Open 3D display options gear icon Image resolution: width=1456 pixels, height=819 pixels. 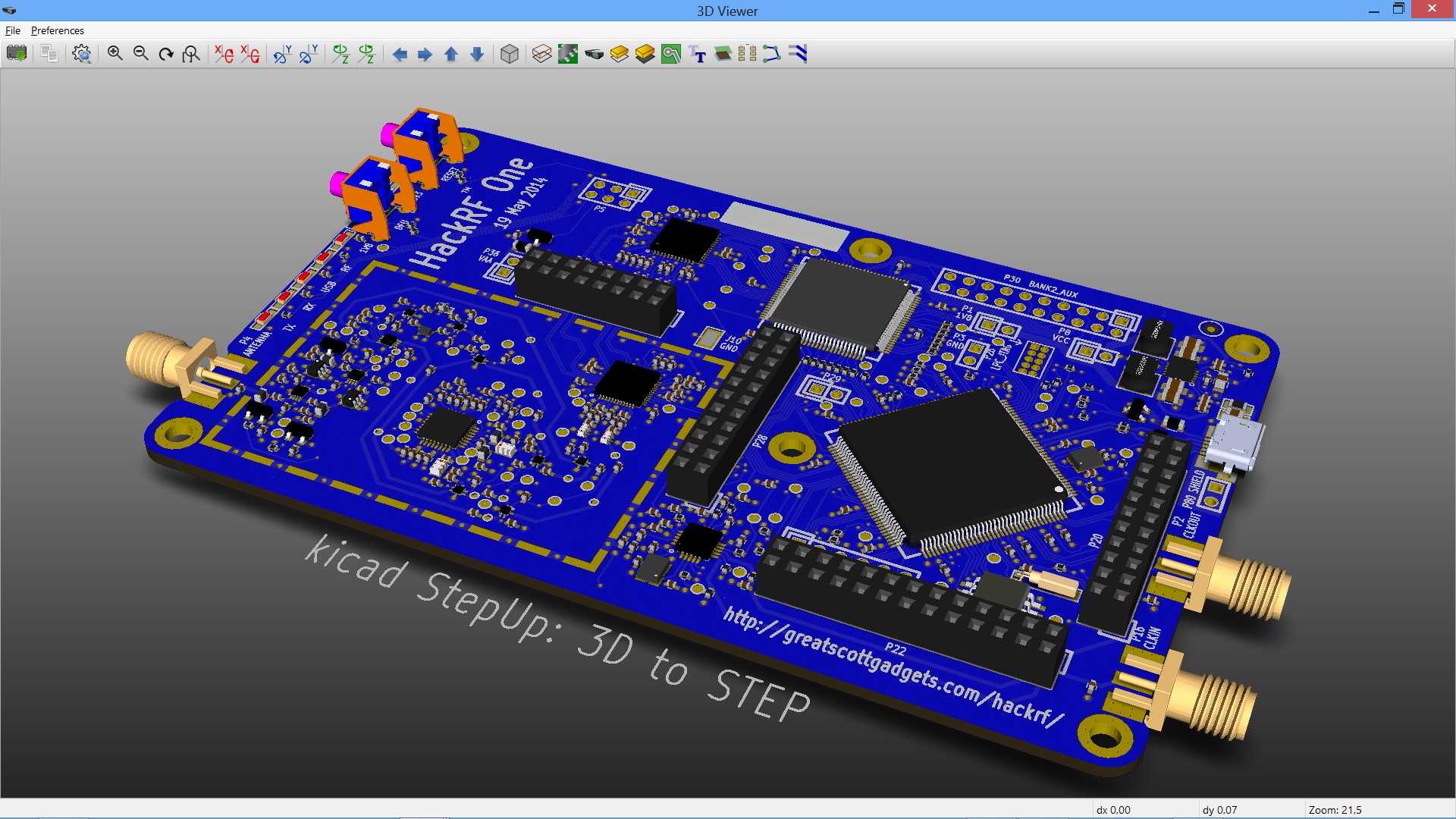tap(82, 54)
